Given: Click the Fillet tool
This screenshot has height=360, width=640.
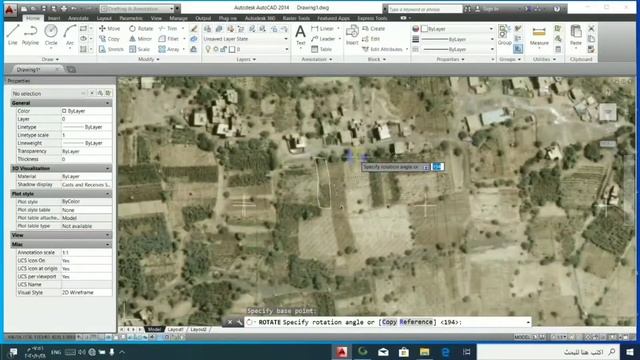Looking at the screenshot, I should pos(169,39).
